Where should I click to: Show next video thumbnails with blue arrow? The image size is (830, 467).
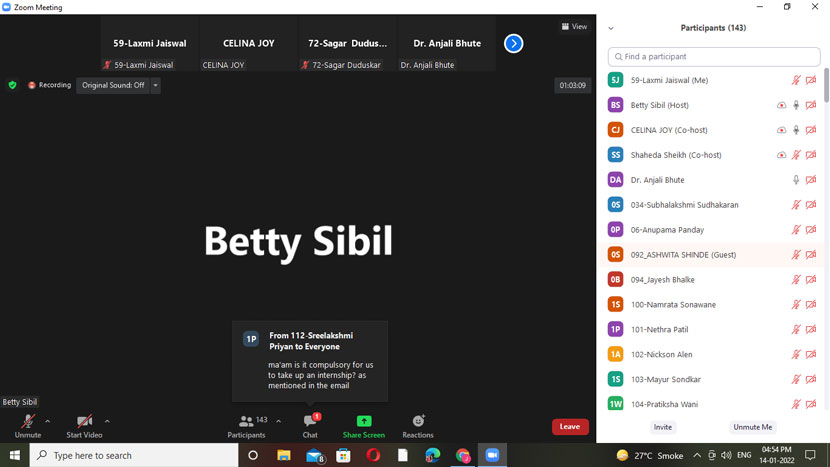pos(513,44)
